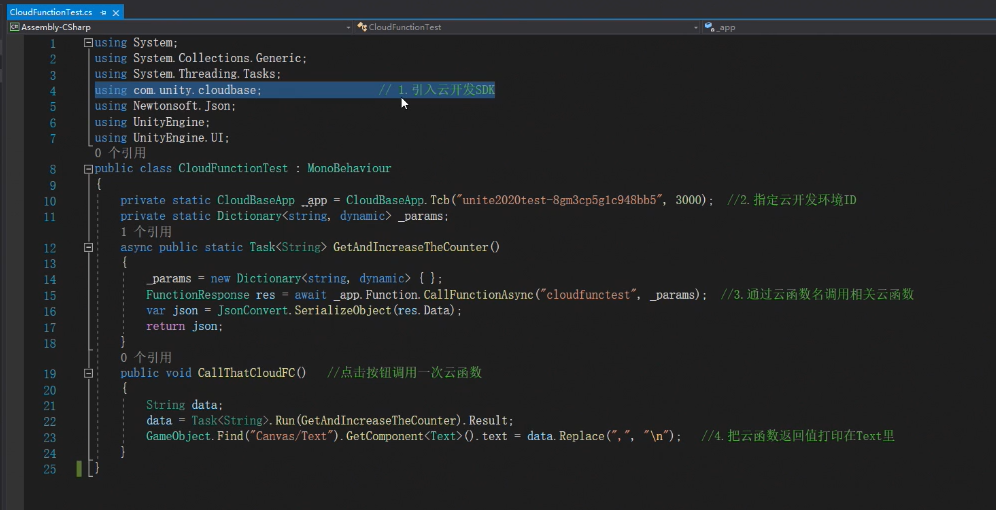996x510 pixels.
Task: Open the '0 个引用' code lens above the class declaration
Action: click(x=120, y=153)
